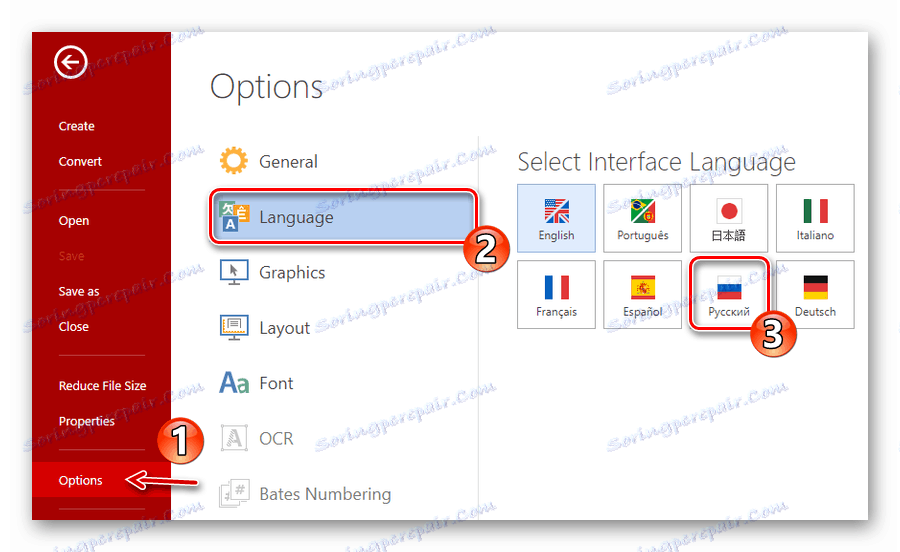Switch to the Layout options label
This screenshot has width=900, height=552.
[284, 328]
